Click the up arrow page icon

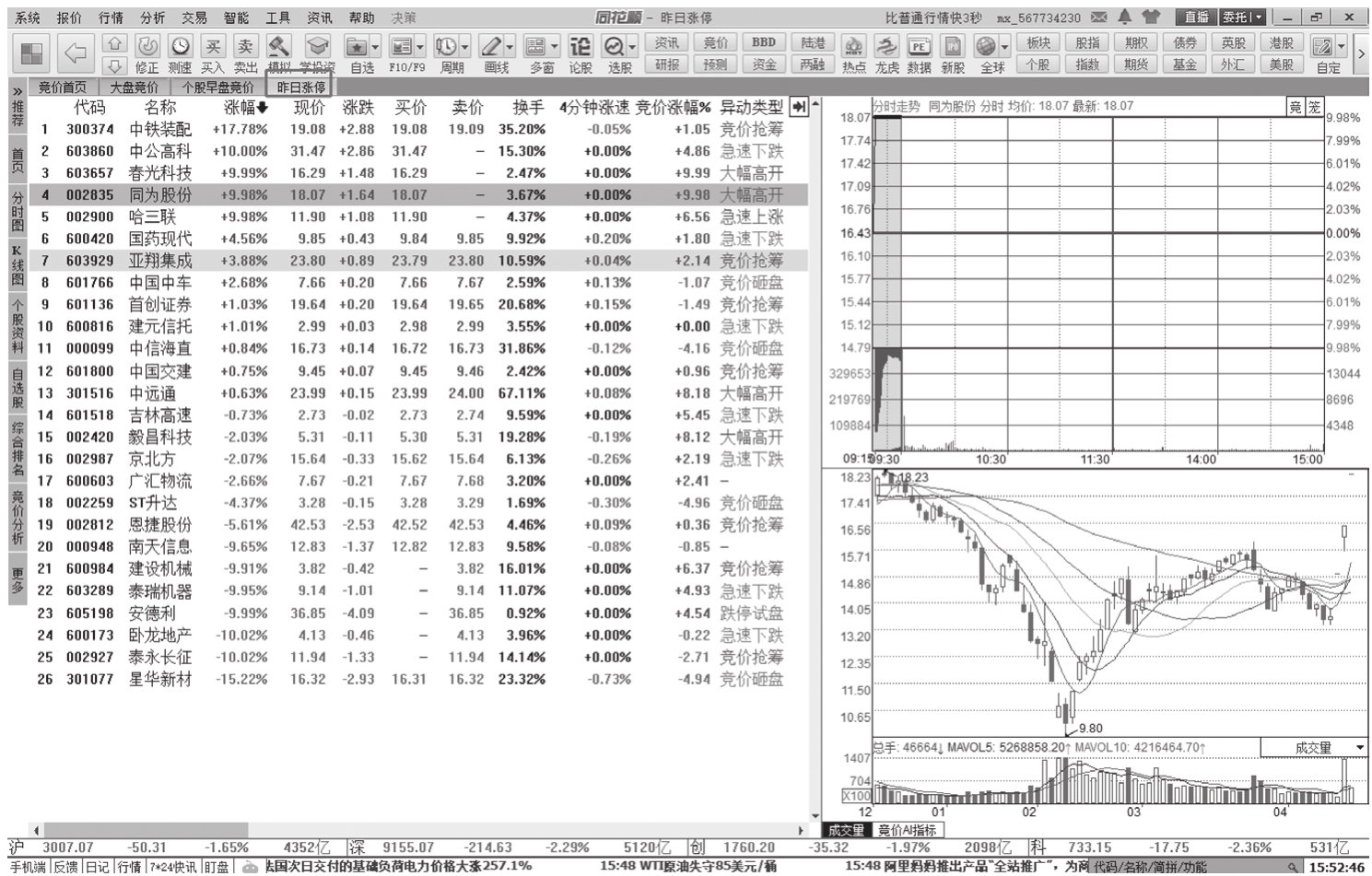point(114,43)
